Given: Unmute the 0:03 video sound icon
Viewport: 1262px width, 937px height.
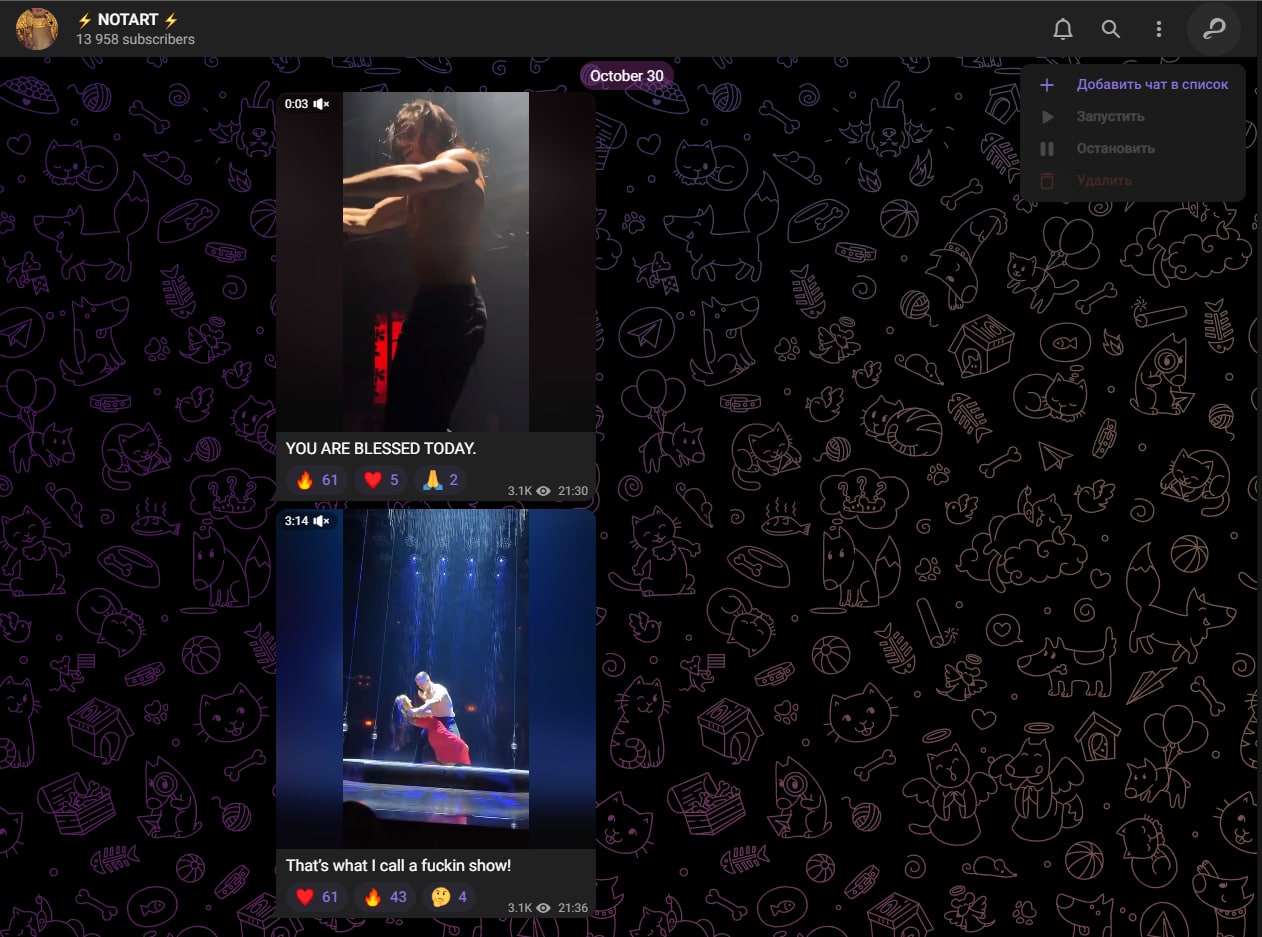Looking at the screenshot, I should point(322,104).
